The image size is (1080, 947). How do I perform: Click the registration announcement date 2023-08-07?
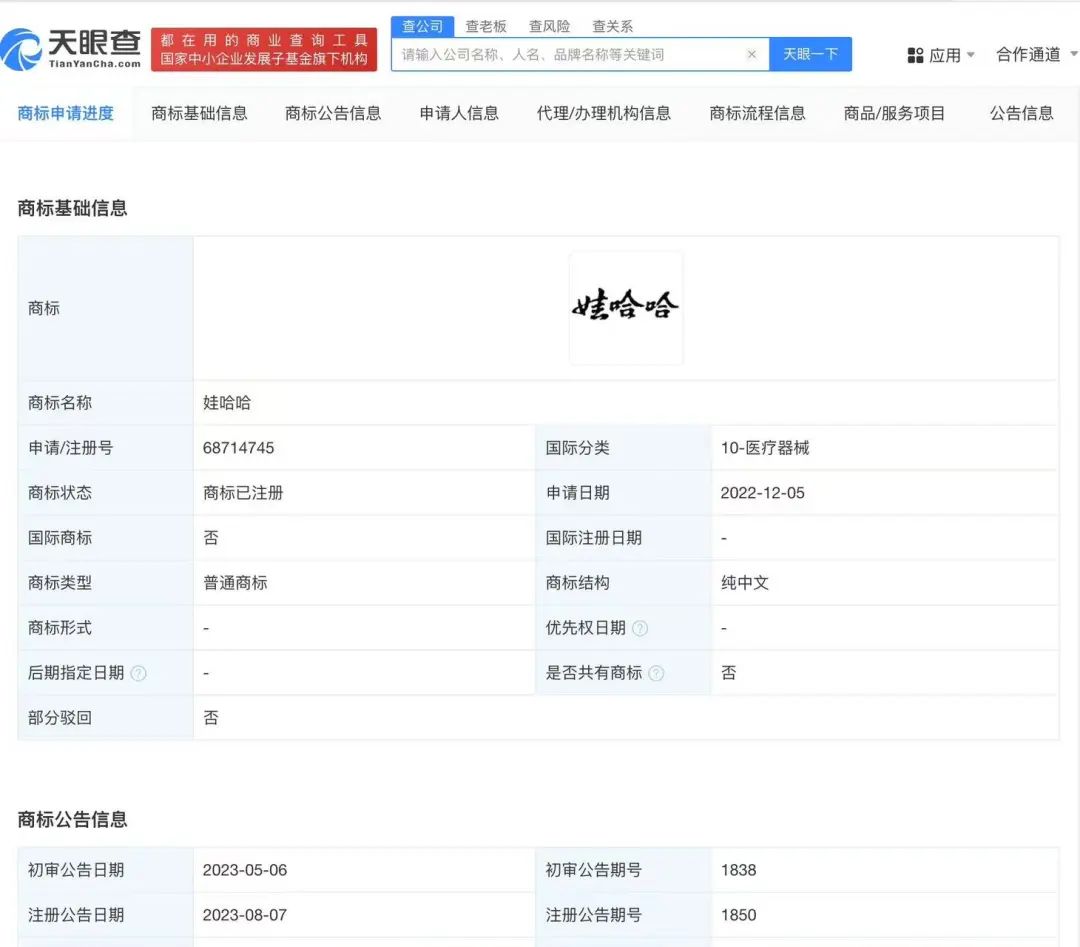click(245, 915)
